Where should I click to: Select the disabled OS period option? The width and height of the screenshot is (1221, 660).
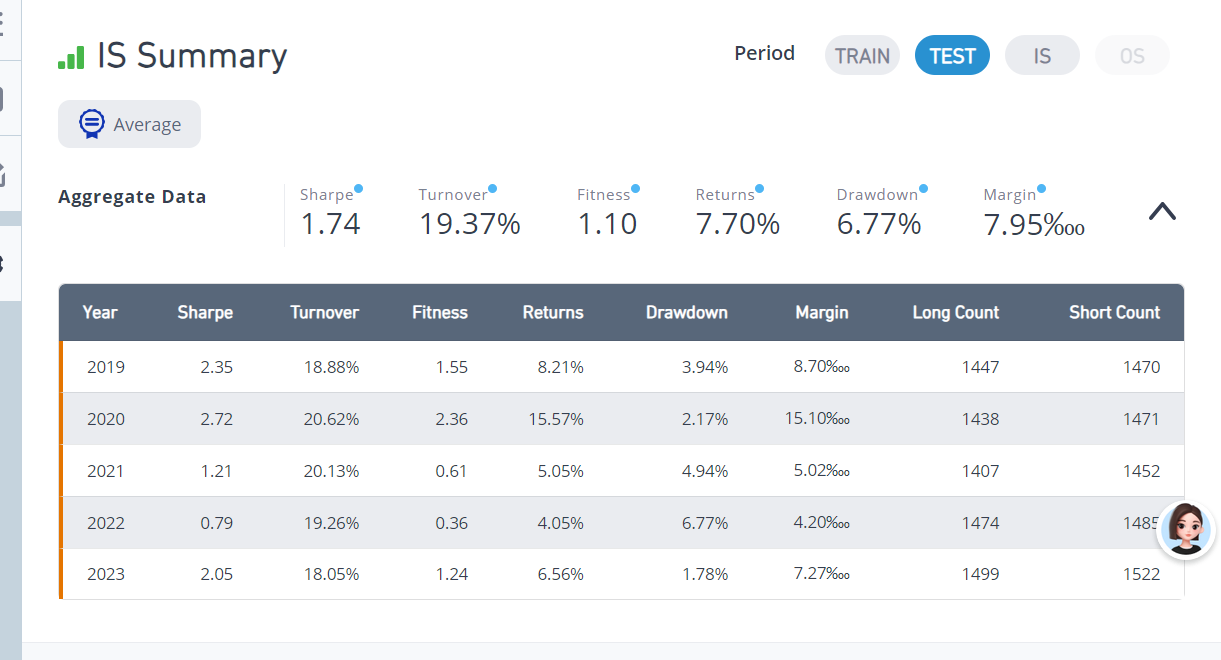[1132, 55]
